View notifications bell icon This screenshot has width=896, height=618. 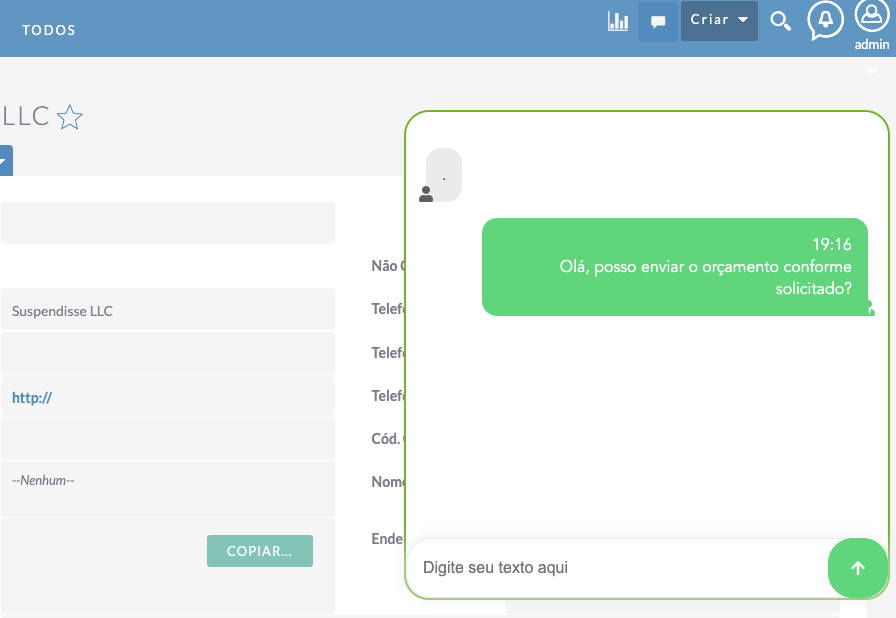pos(825,21)
